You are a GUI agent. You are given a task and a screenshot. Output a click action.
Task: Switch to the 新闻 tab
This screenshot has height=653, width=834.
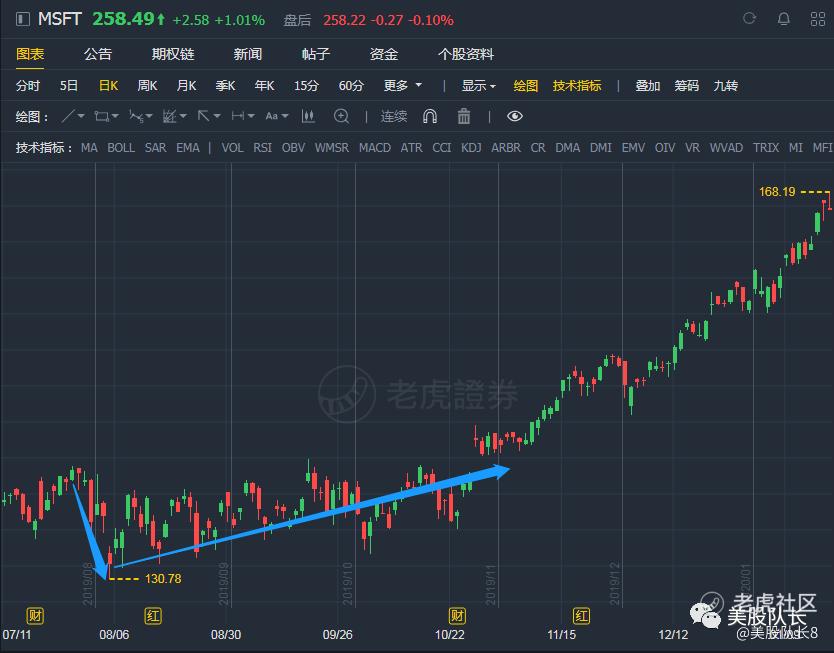tap(247, 54)
